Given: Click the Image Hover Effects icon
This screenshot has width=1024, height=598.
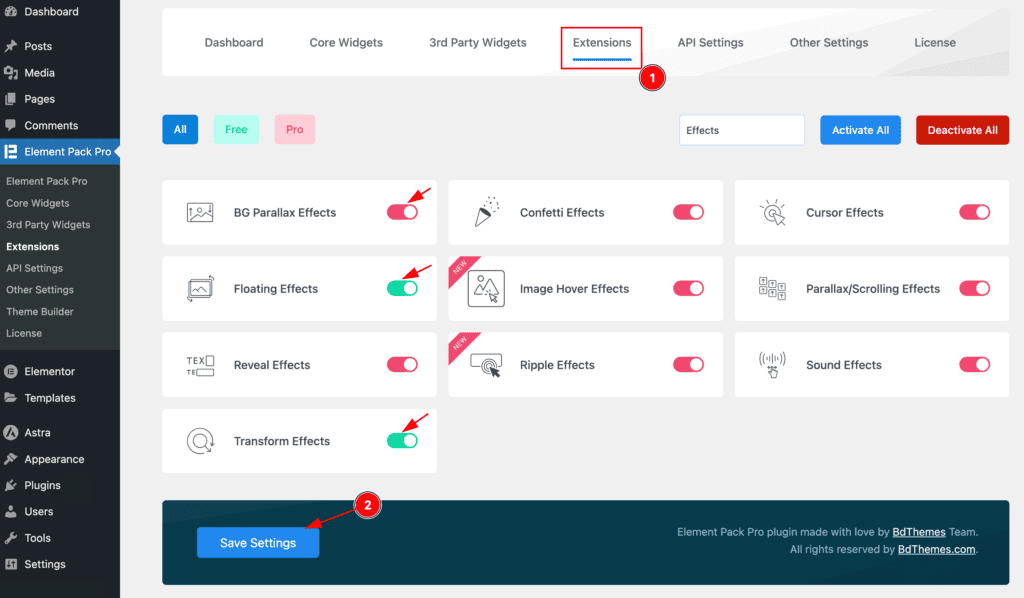Looking at the screenshot, I should (x=486, y=289).
